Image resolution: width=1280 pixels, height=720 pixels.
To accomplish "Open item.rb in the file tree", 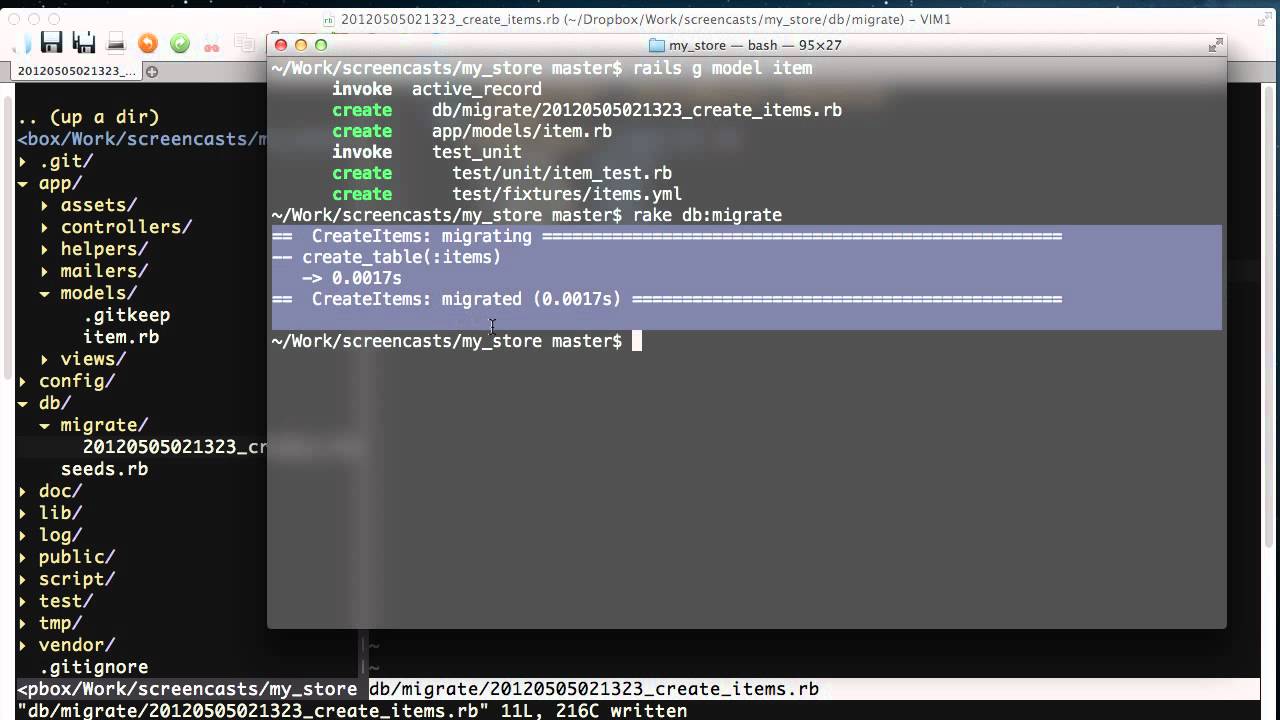I will click(121, 337).
